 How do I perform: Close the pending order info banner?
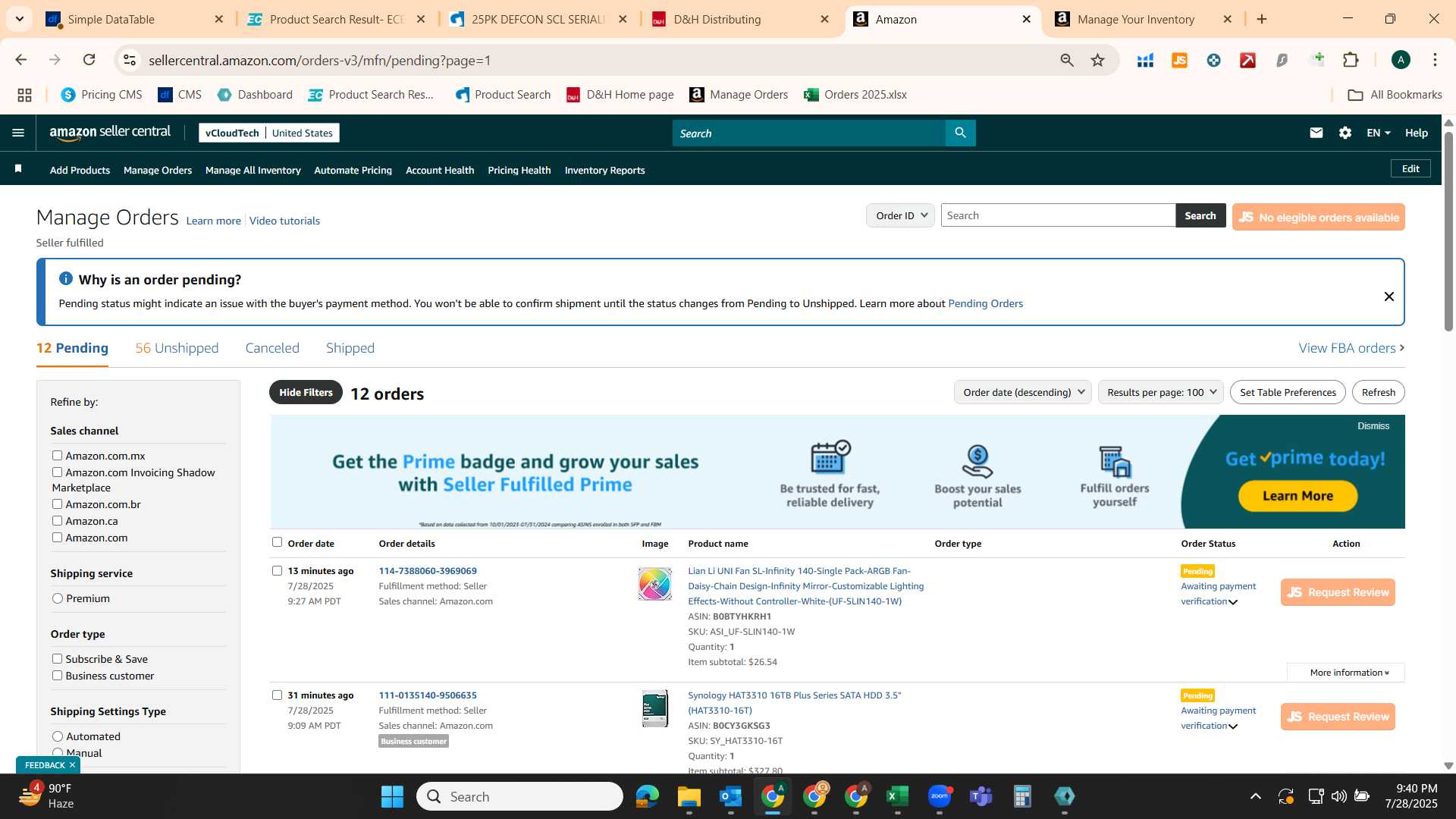[1389, 297]
